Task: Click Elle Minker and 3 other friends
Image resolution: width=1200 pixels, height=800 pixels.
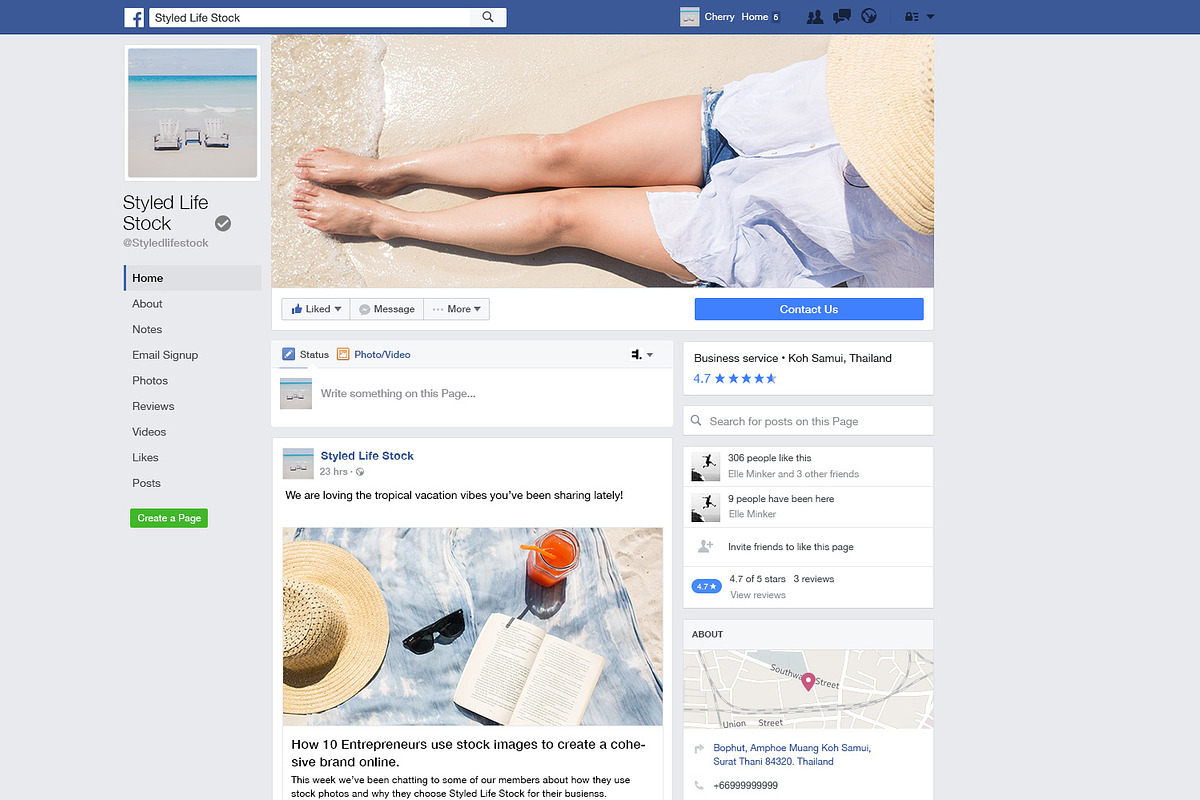Action: (794, 474)
